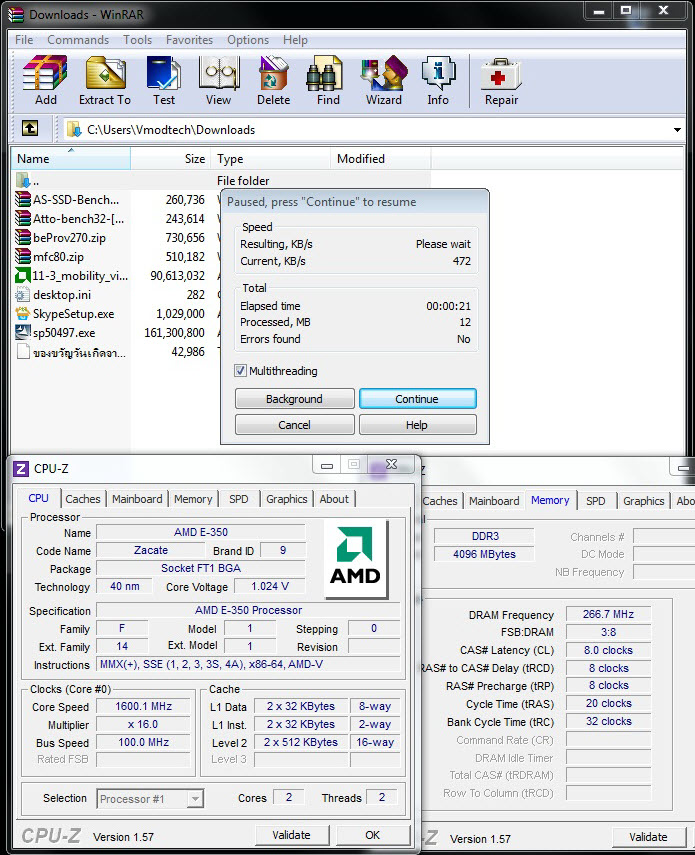Viewport: 695px width, 855px height.
Task: Switch to the Graphics tab in front CPU-Z
Action: tap(287, 499)
